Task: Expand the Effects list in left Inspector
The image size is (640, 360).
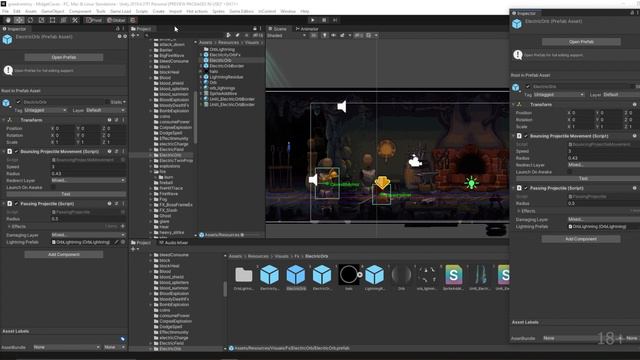Action: tap(9, 226)
